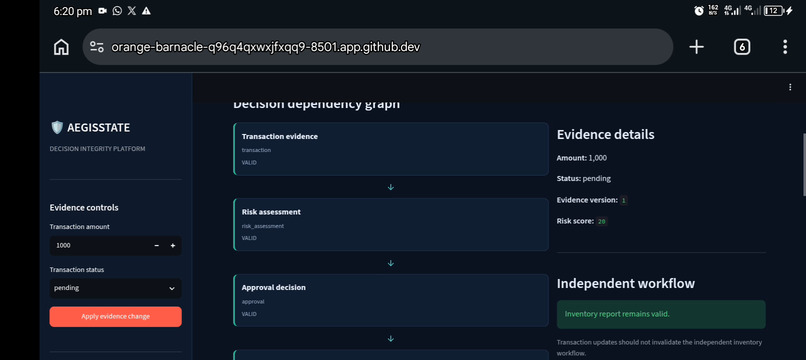Image resolution: width=806 pixels, height=360 pixels.
Task: Click the 'Amount: 1,000' text
Action: click(x=582, y=158)
